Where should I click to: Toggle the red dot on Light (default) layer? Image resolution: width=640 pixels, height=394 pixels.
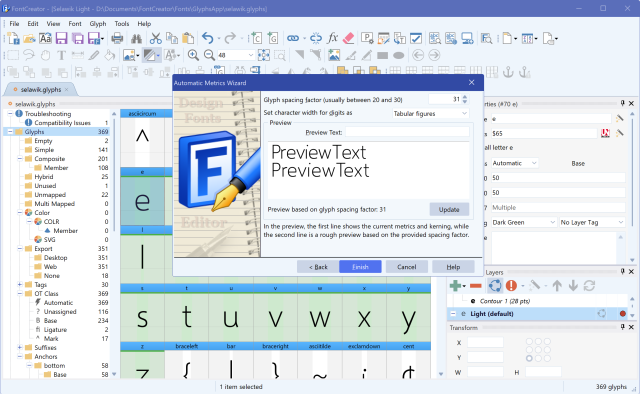coord(622,314)
